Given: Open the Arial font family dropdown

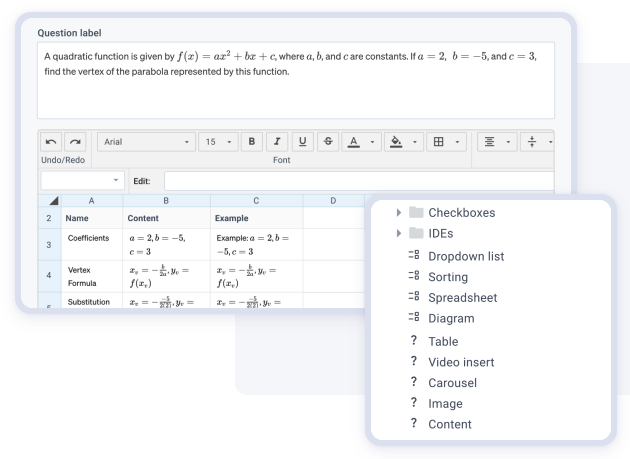Looking at the screenshot, I should click(146, 142).
